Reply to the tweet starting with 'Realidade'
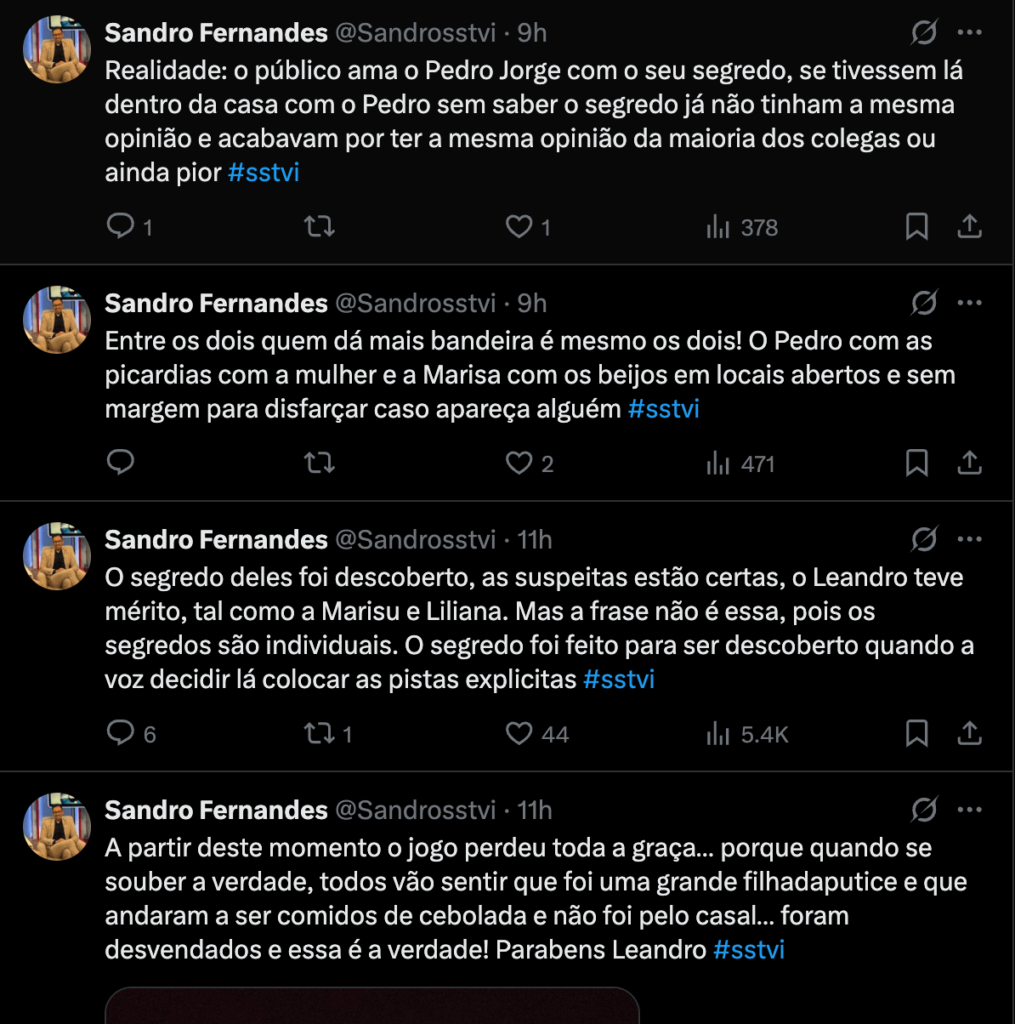1015x1024 pixels. [121, 227]
